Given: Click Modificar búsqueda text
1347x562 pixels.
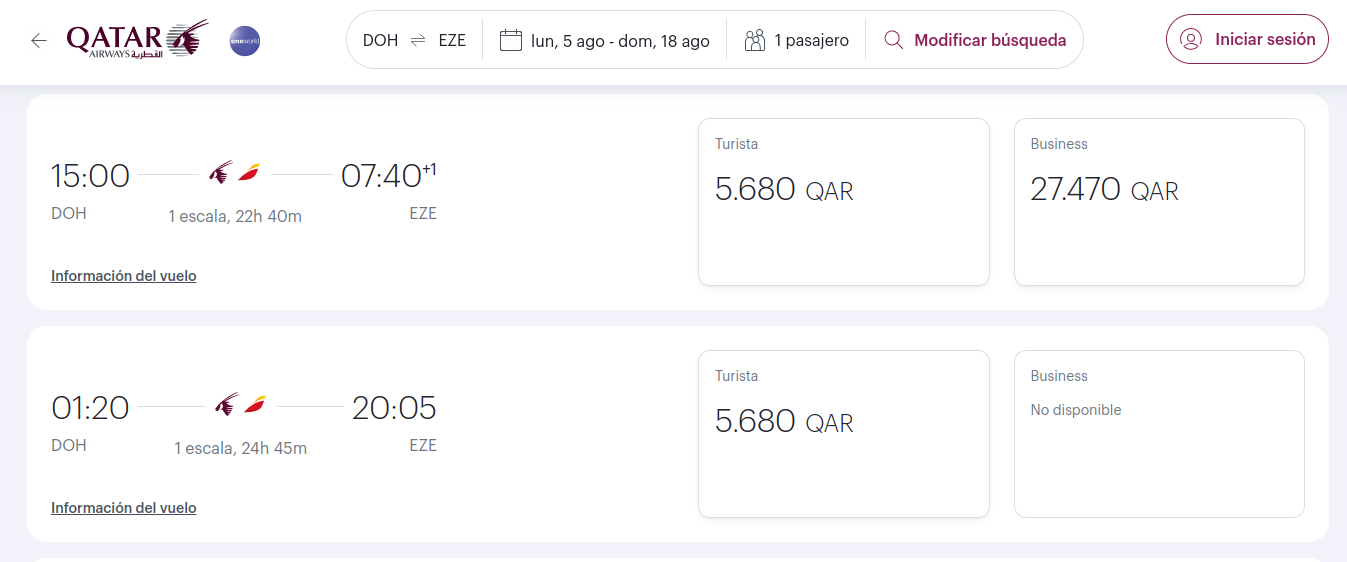Looking at the screenshot, I should point(990,41).
